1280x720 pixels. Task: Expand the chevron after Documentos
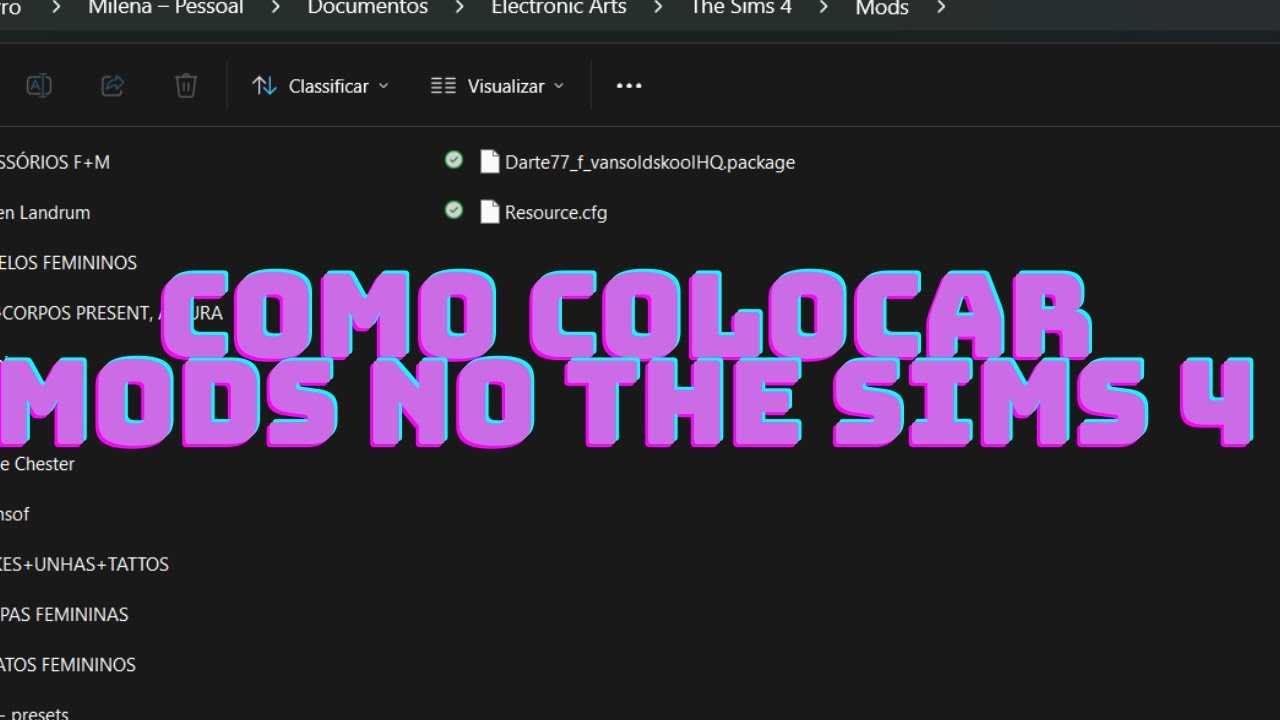[459, 8]
